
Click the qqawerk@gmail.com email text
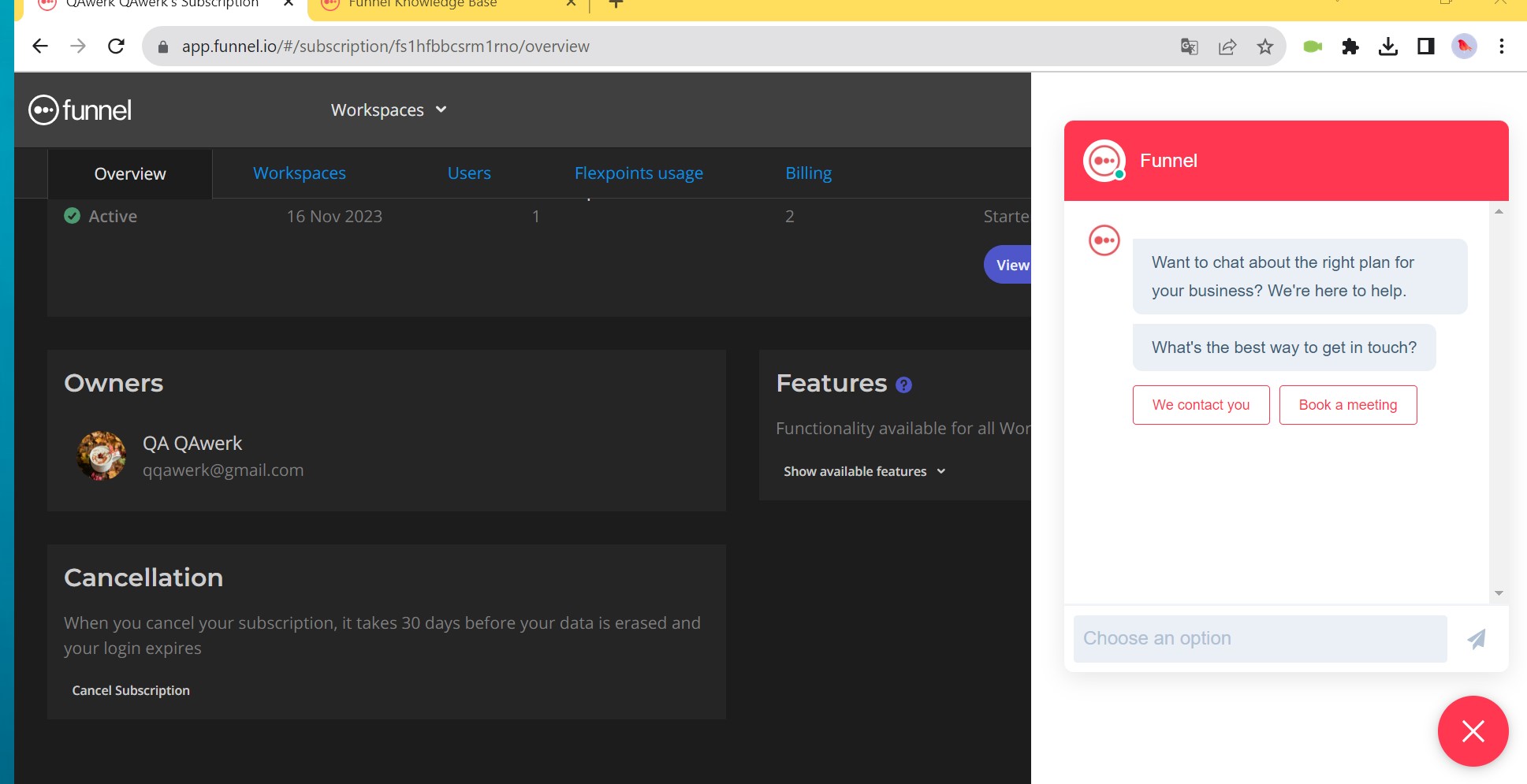coord(223,470)
